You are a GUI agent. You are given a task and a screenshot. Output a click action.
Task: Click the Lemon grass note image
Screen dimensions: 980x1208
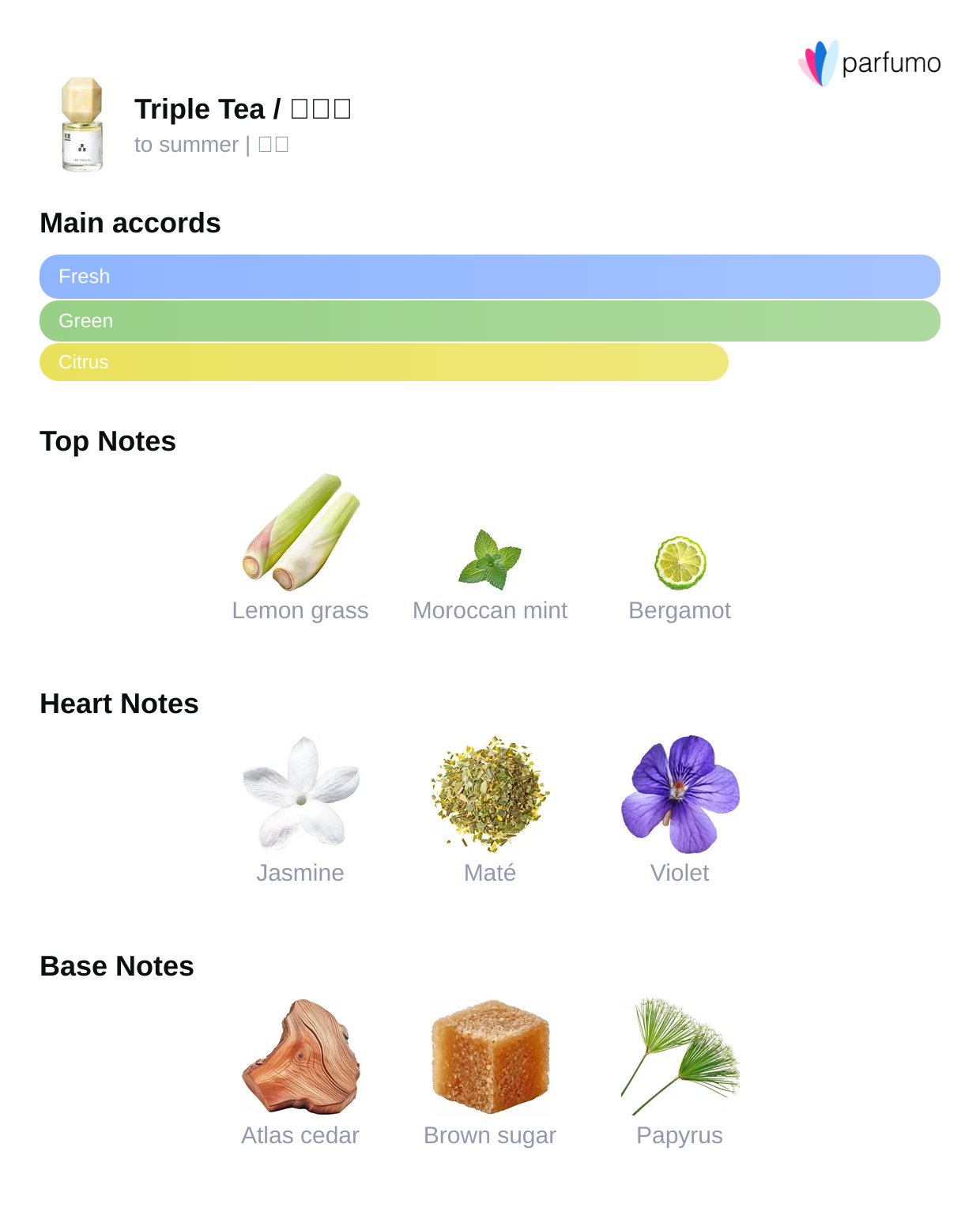pyautogui.click(x=300, y=532)
